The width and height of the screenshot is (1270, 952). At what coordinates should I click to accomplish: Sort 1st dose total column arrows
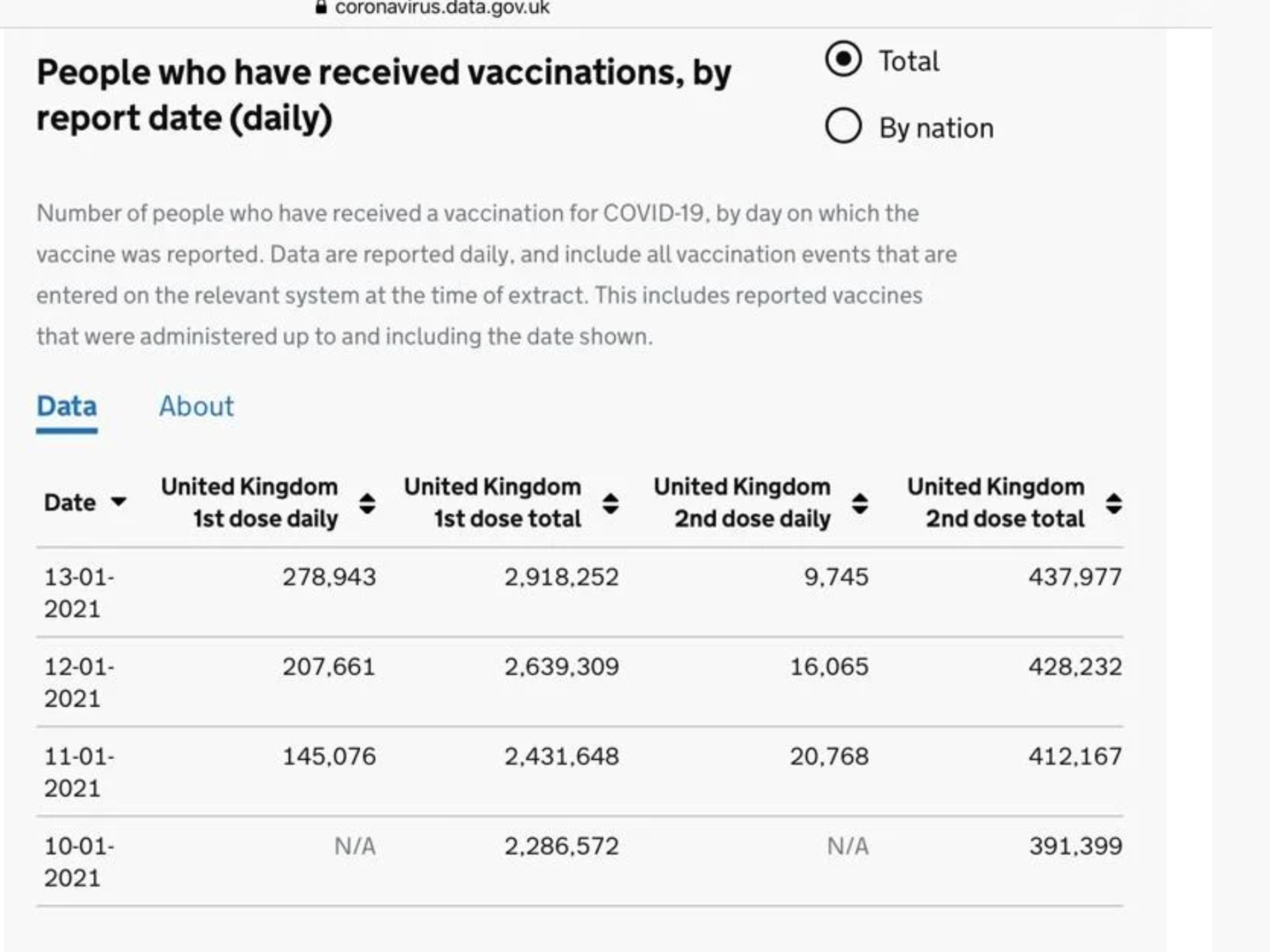pos(610,503)
